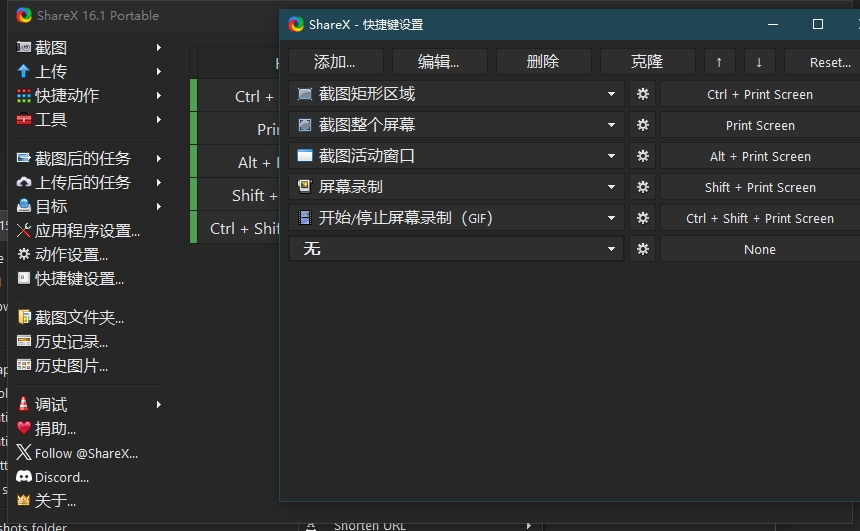860x531 pixels.
Task: Click the Alt + Print Screen hotkey button
Action: click(760, 156)
